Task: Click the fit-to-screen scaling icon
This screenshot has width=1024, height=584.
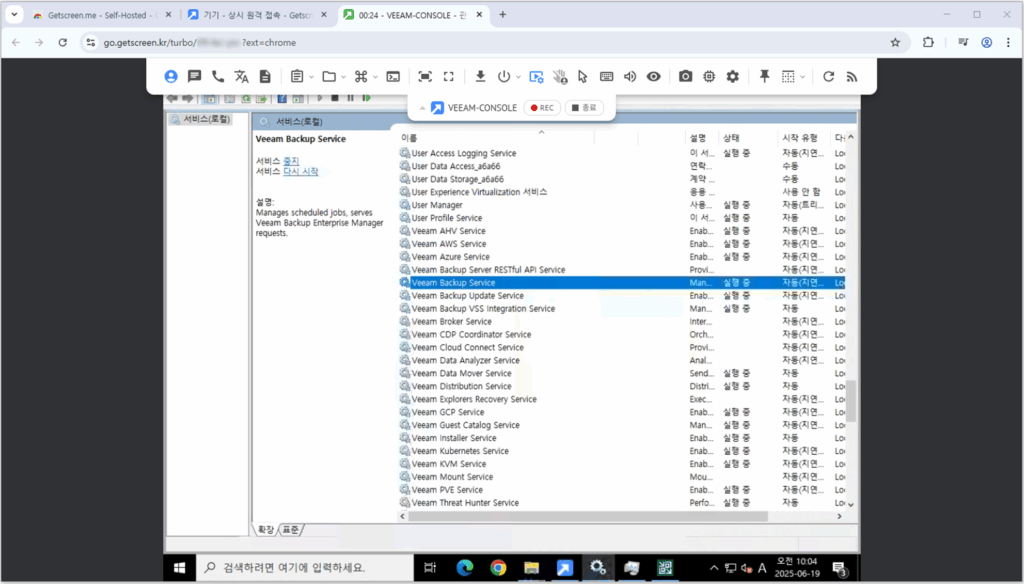Action: click(425, 76)
